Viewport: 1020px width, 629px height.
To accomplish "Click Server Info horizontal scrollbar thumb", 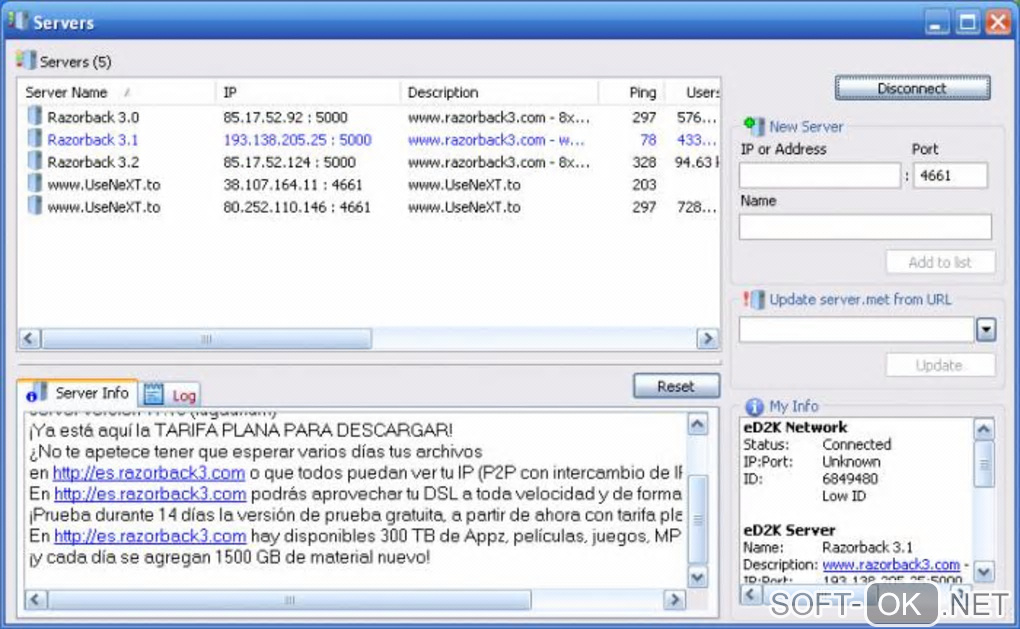I will coord(289,599).
